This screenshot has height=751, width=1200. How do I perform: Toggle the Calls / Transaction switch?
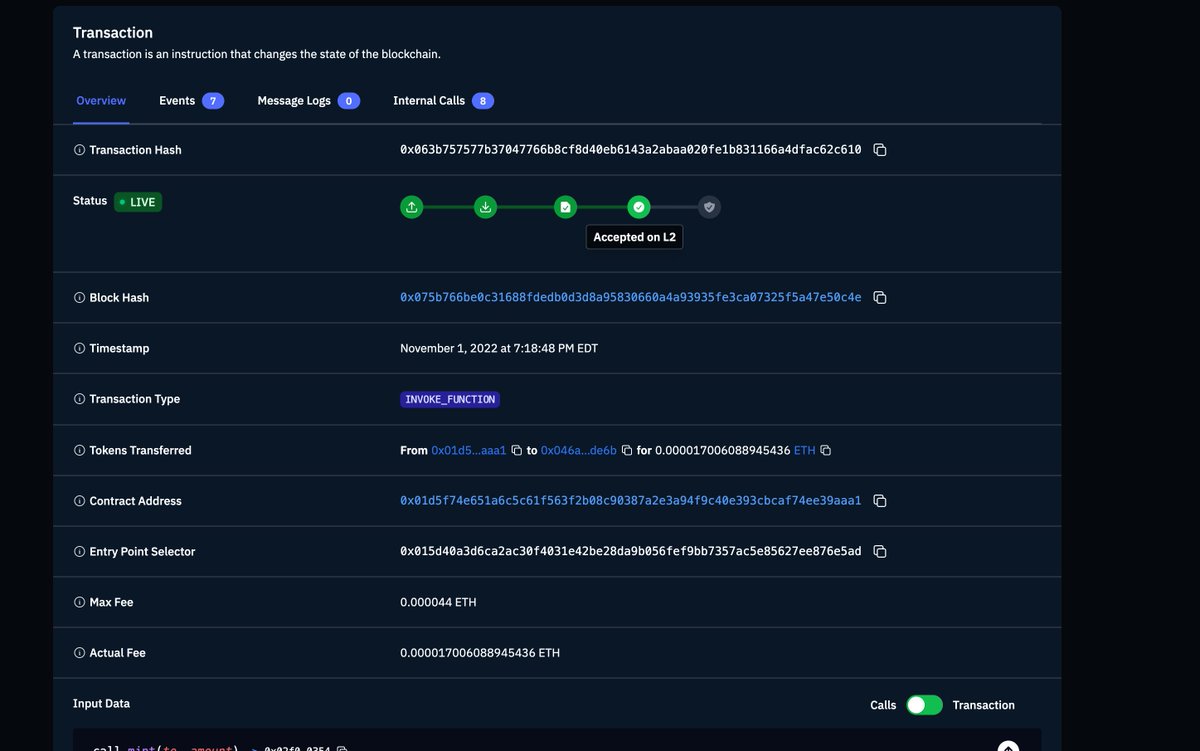coord(924,705)
